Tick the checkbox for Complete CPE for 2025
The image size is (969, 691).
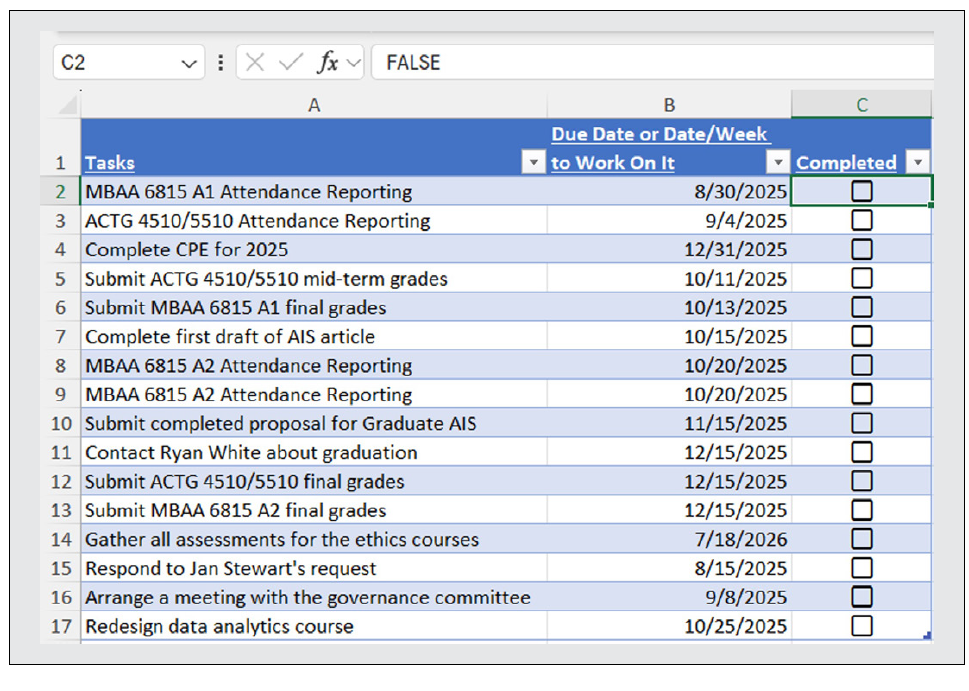coord(861,250)
